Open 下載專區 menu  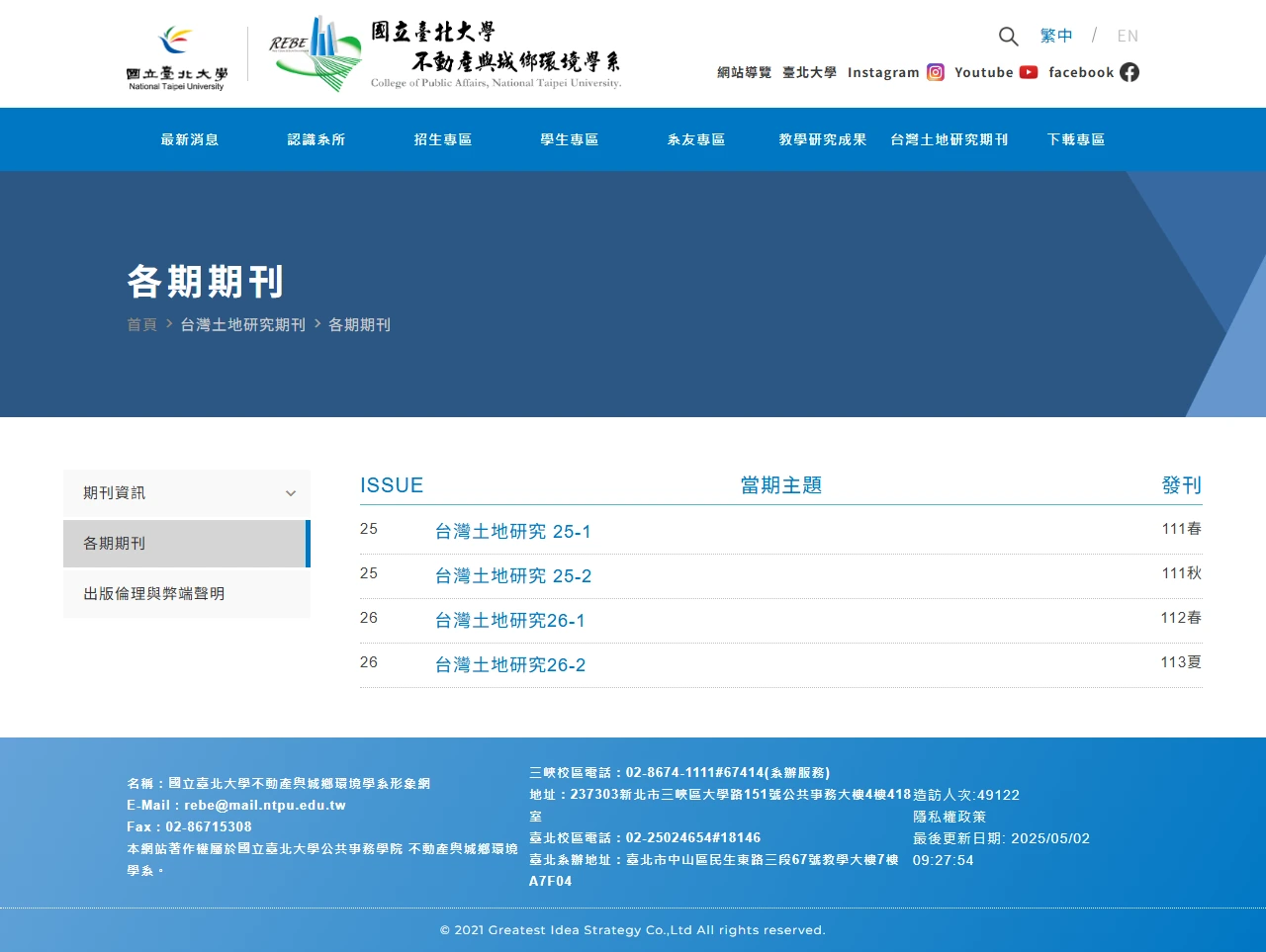[x=1076, y=139]
